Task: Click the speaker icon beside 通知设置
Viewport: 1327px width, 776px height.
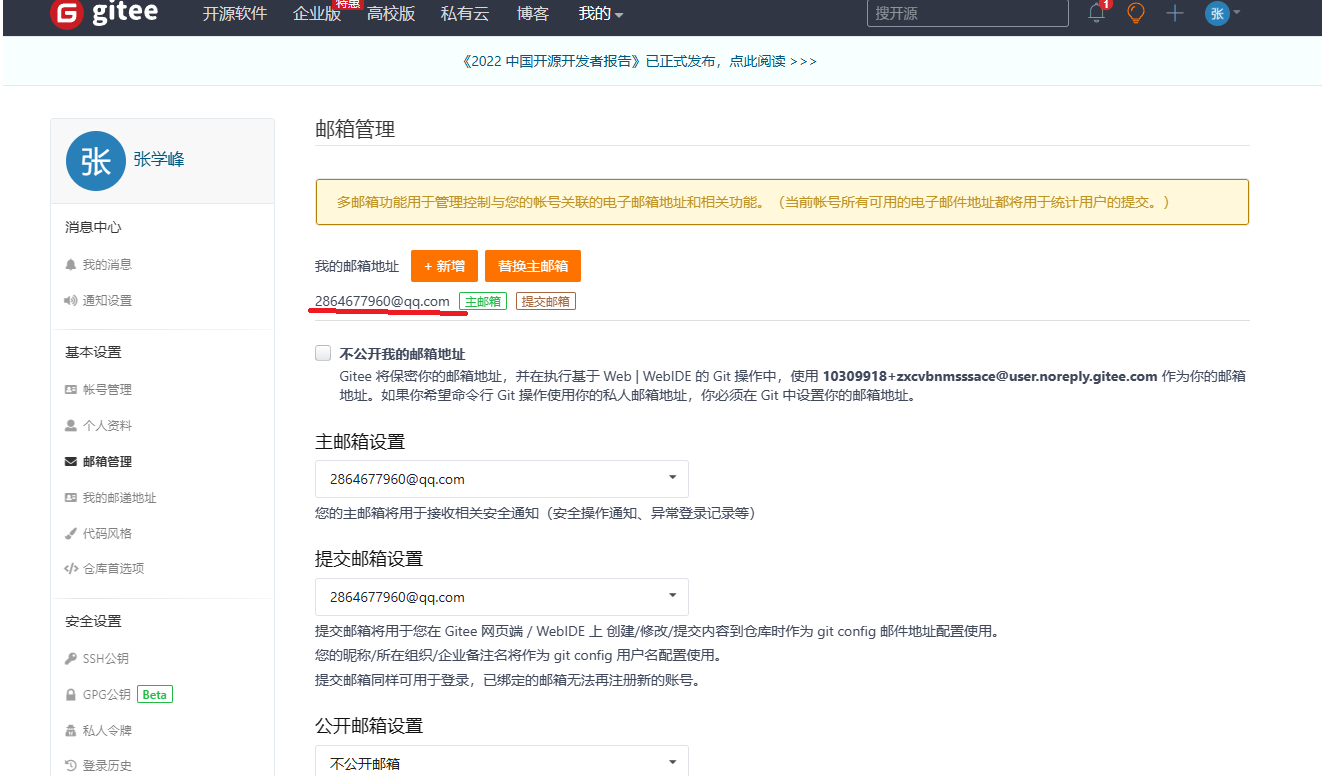Action: pos(71,300)
